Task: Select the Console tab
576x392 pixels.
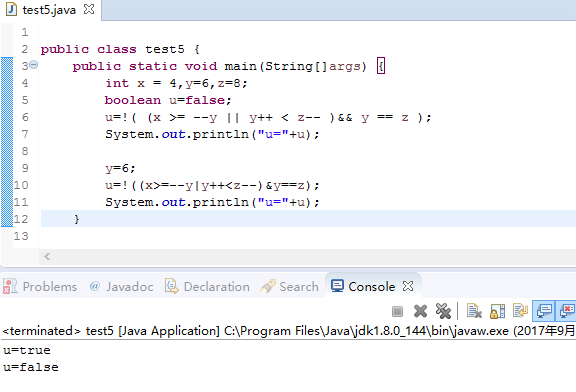Action: point(372,286)
